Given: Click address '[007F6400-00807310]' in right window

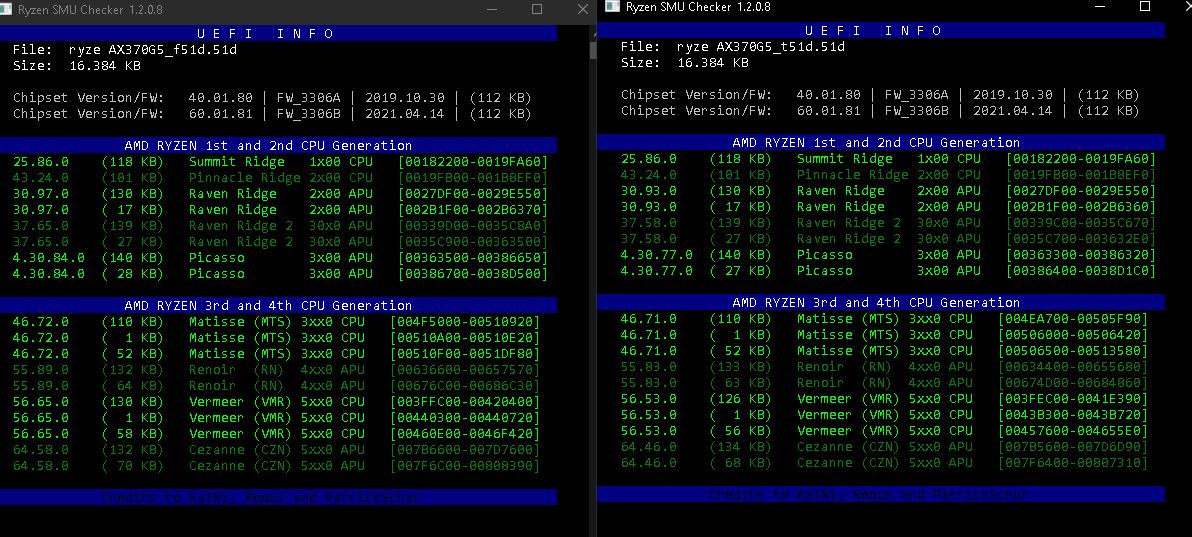Looking at the screenshot, I should pos(1073,462).
